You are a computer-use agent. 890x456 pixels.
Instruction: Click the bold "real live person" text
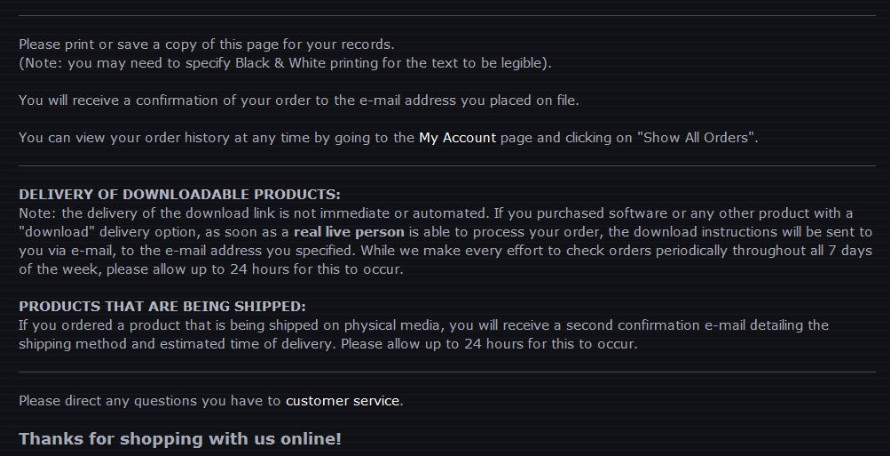(x=349, y=232)
